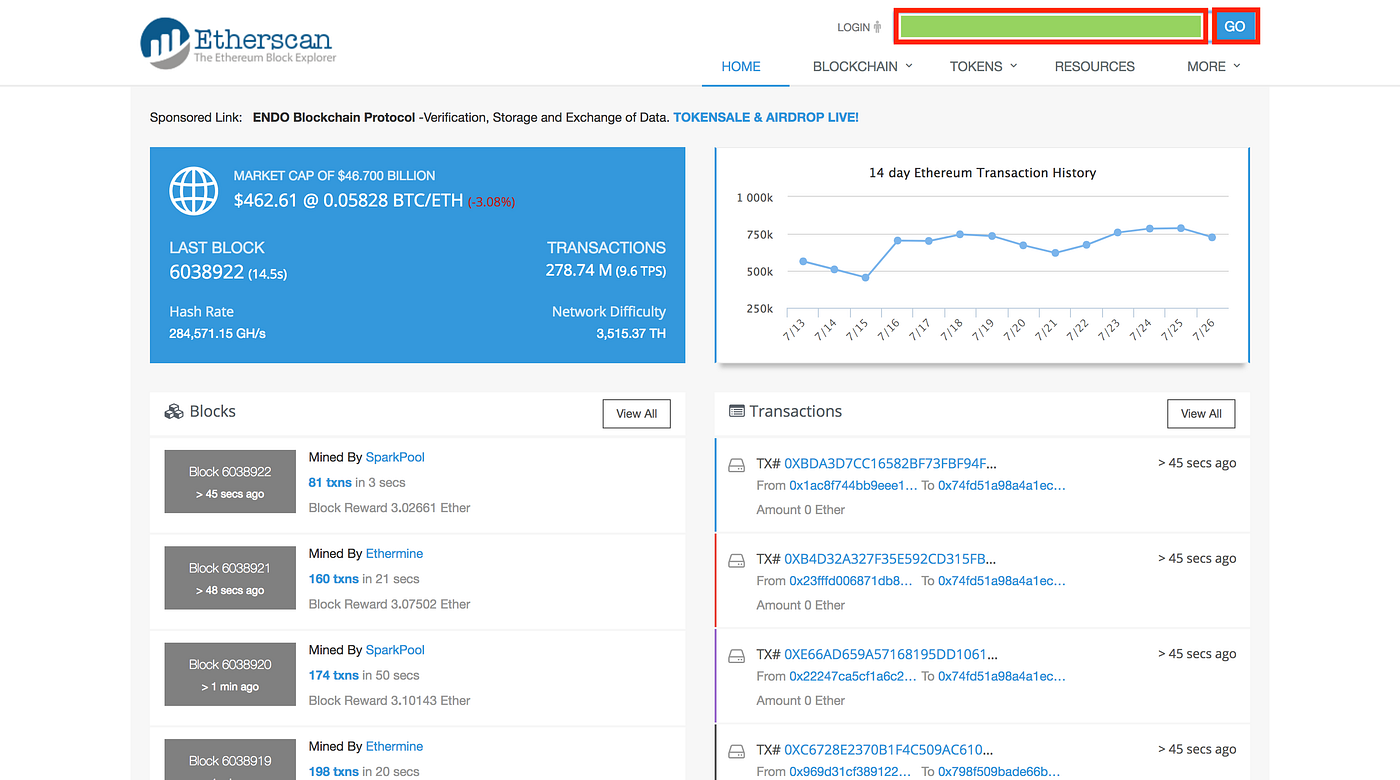
Task: Open sender address 0x969d31cf389122
Action: click(x=849, y=771)
